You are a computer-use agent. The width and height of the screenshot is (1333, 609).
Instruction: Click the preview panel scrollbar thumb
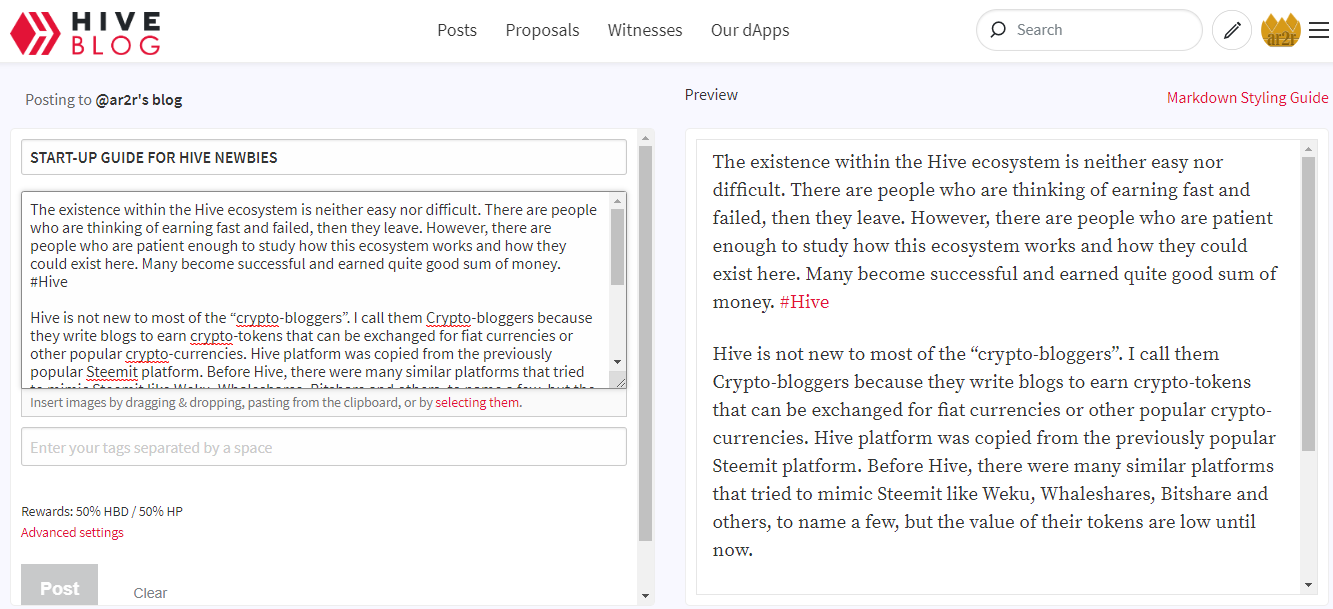(1309, 303)
